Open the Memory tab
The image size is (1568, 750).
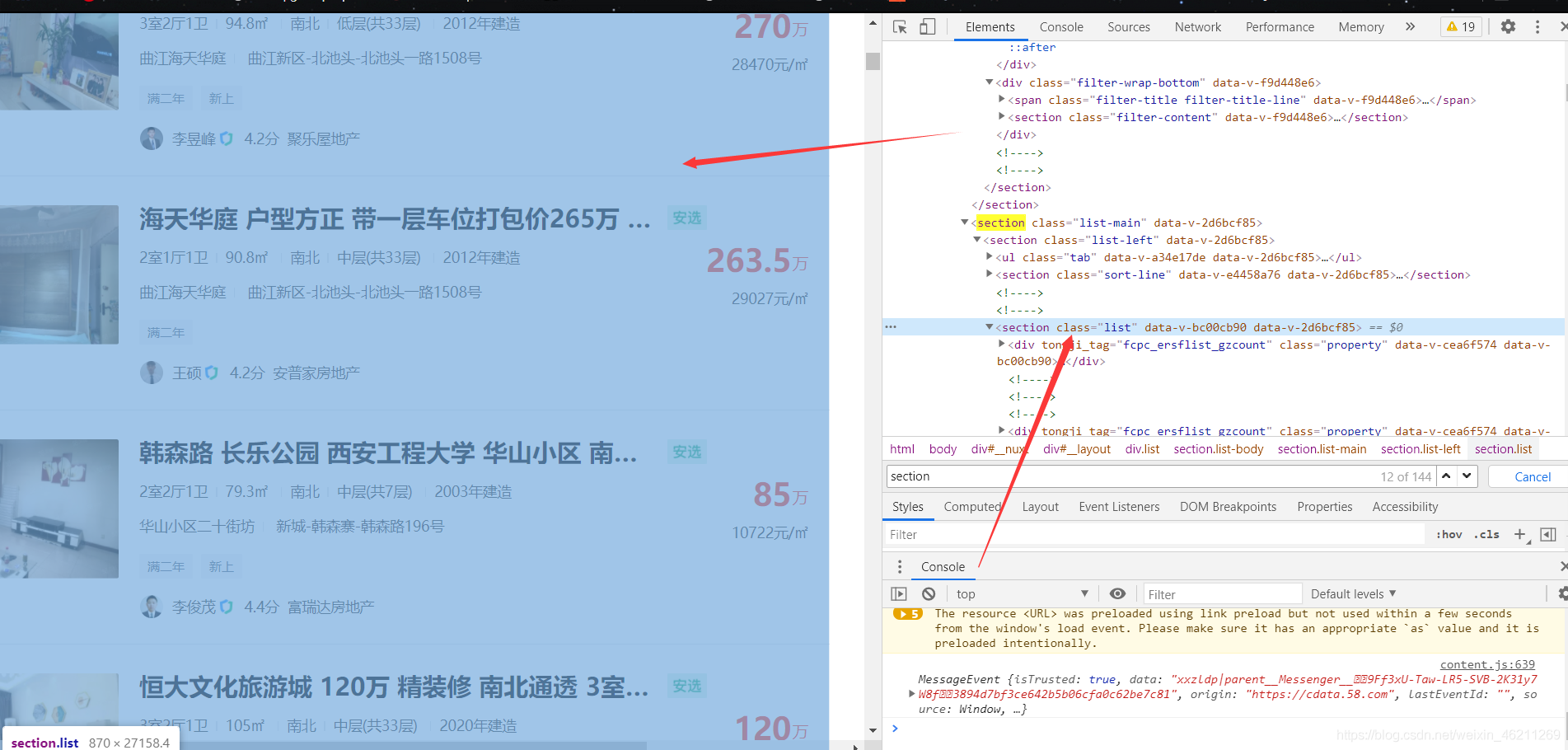(1360, 27)
